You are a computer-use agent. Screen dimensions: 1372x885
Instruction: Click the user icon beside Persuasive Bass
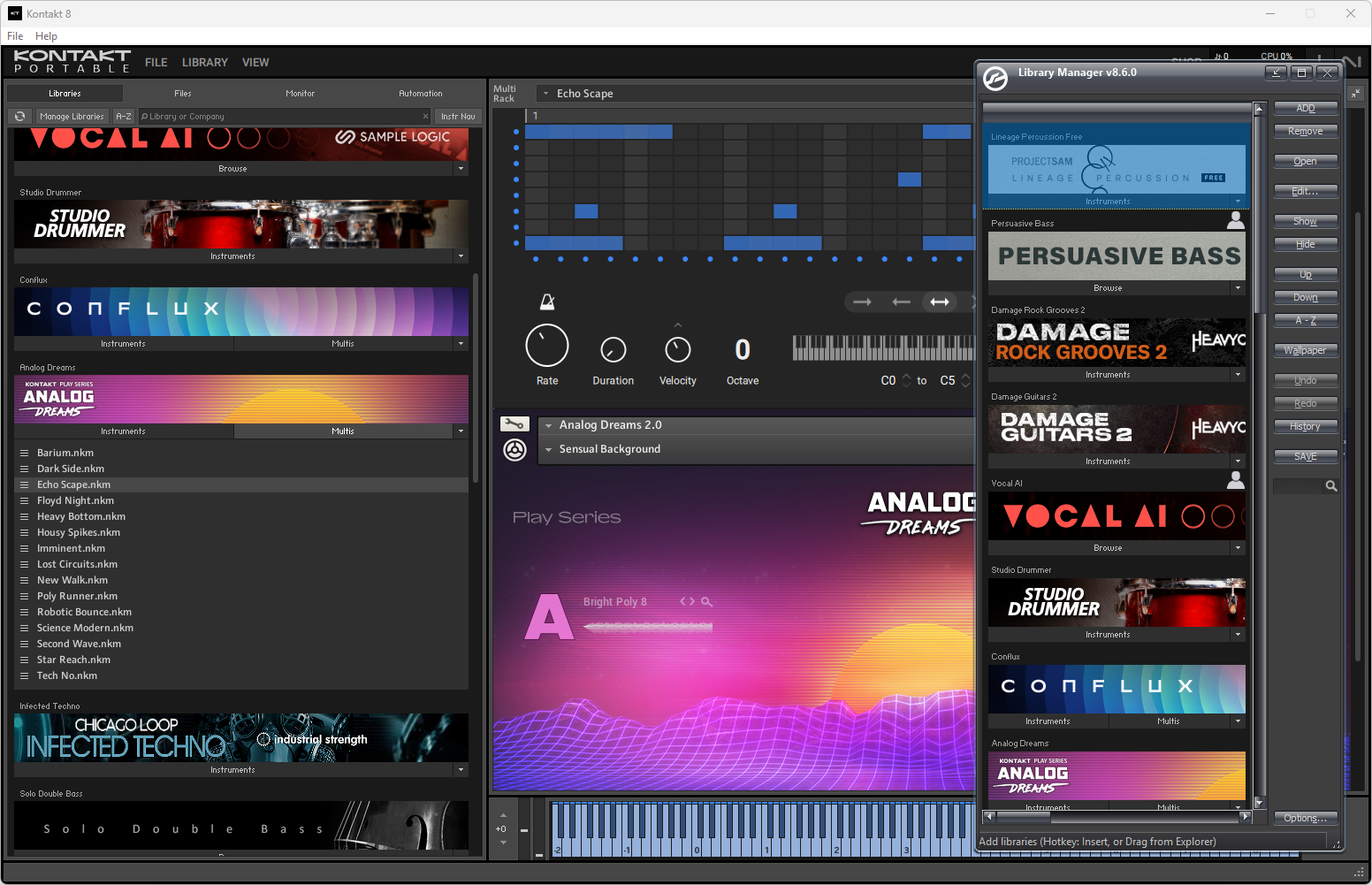[1236, 220]
